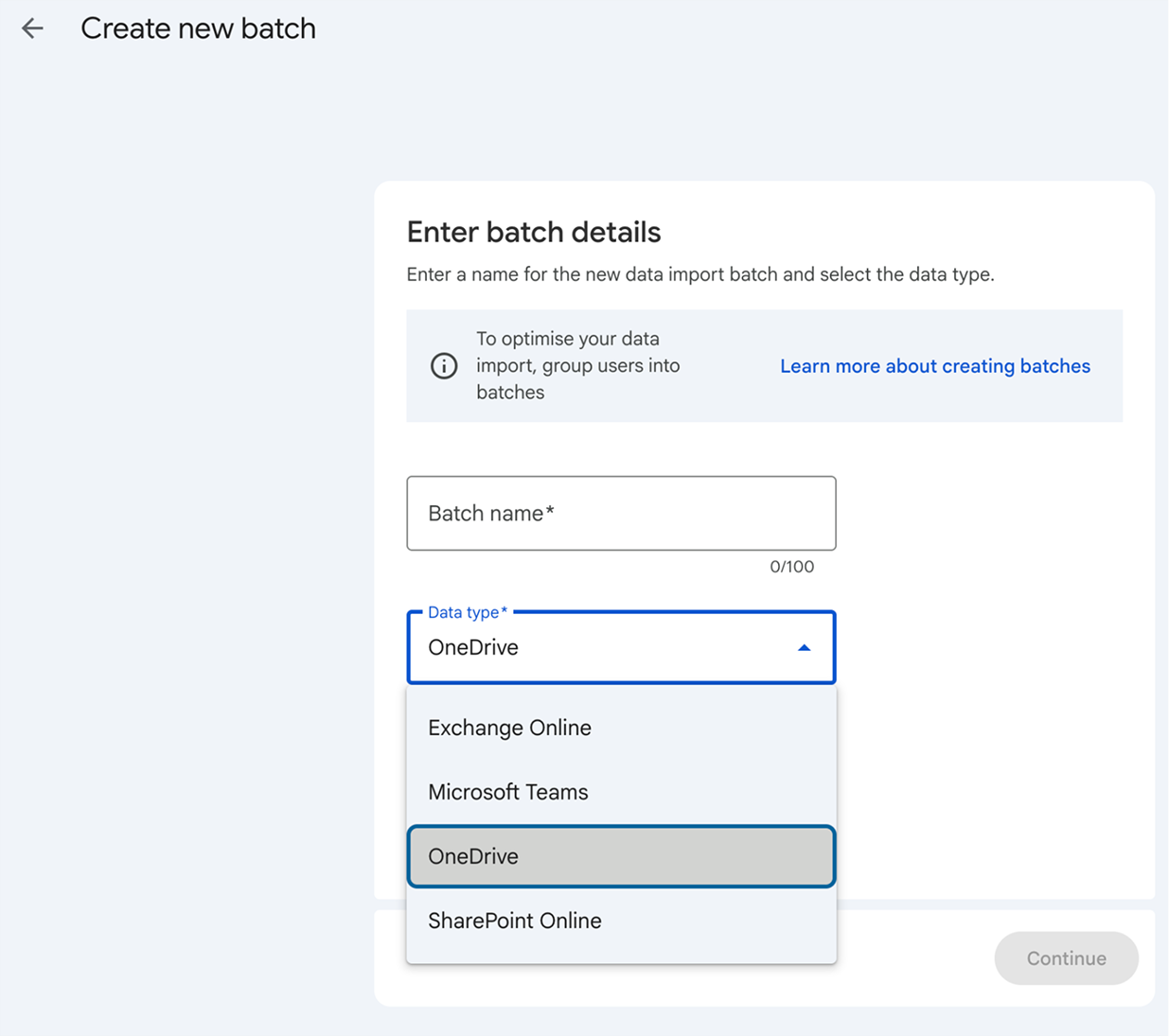Pick the highlighted OneDrive option in list
Screen dimensions: 1169x1036
tap(621, 856)
